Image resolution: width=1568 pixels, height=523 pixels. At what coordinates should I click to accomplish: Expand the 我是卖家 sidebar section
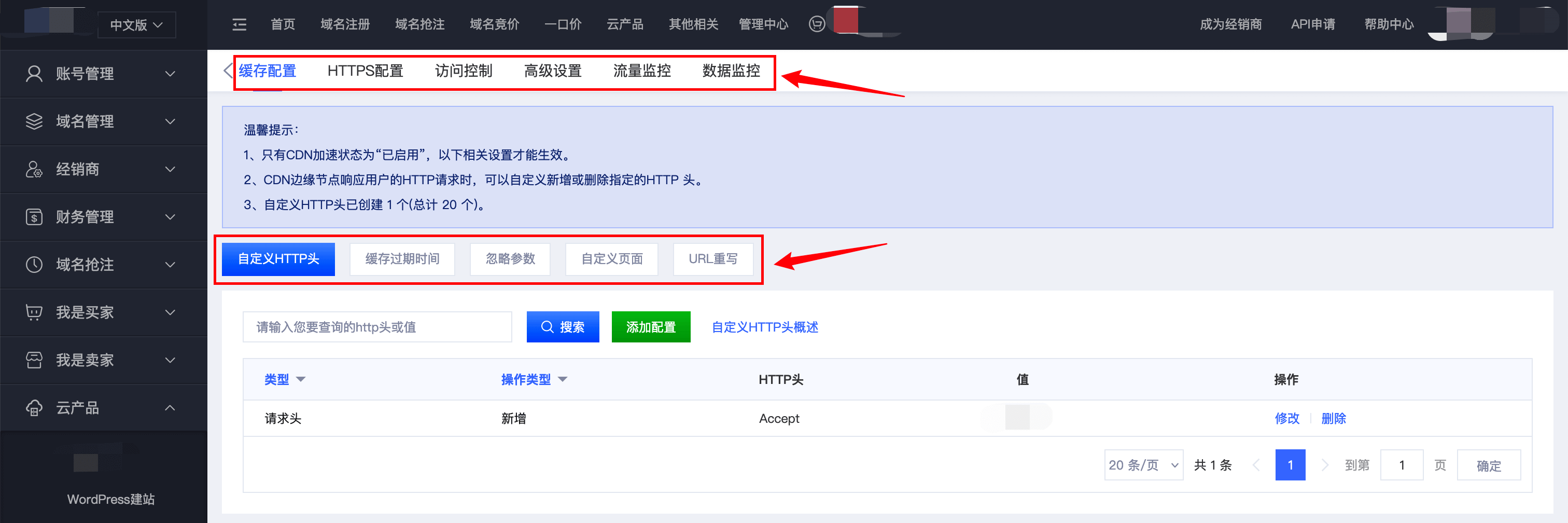(x=171, y=360)
